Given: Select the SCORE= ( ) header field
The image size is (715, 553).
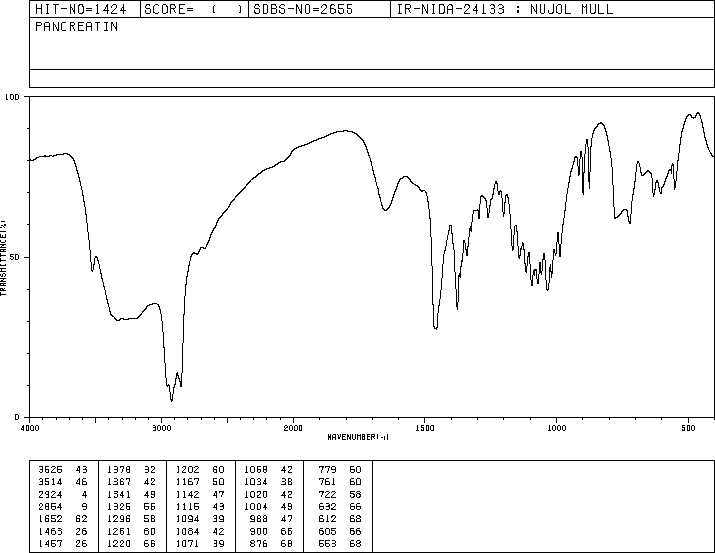Looking at the screenshot, I should point(194,9).
